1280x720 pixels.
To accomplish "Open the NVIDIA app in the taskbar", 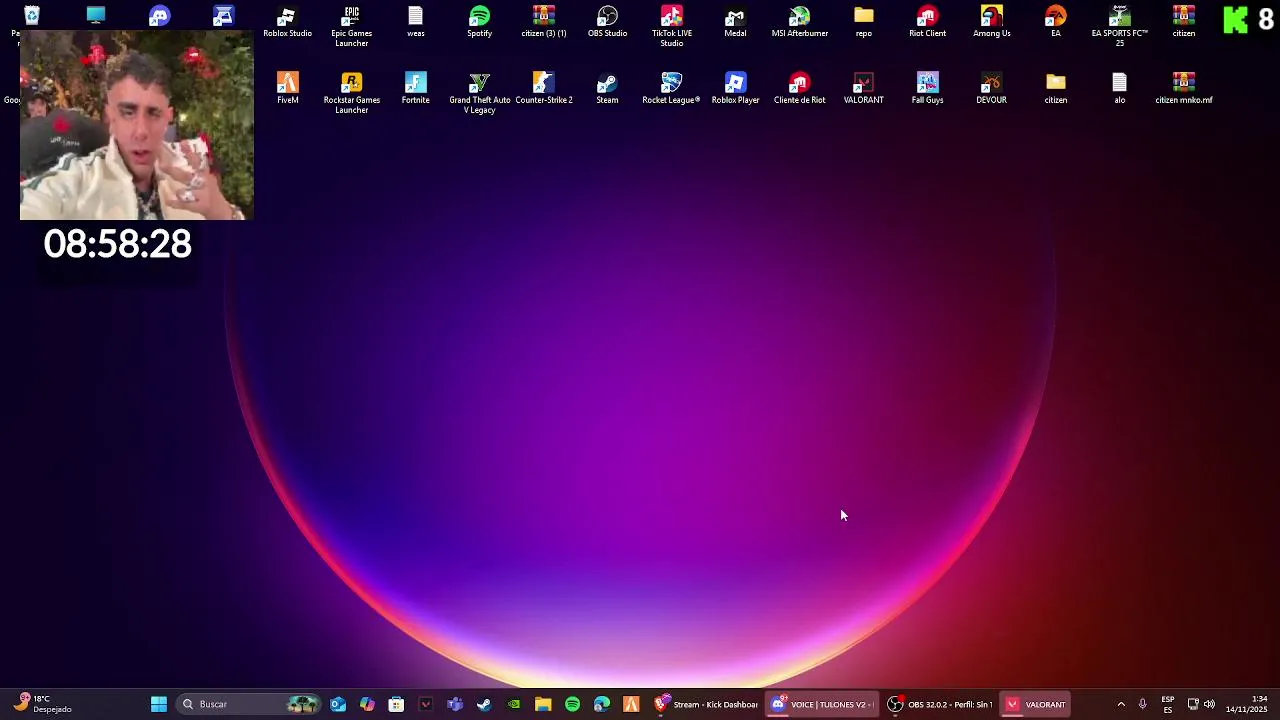I will pos(514,704).
